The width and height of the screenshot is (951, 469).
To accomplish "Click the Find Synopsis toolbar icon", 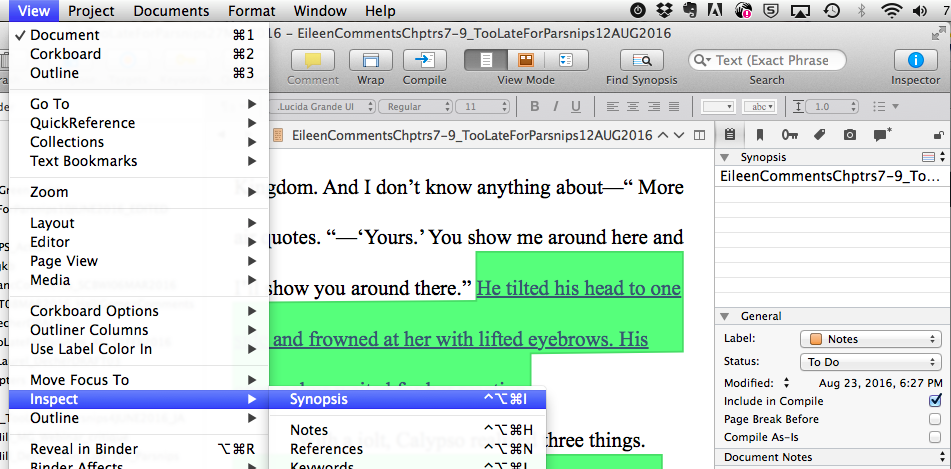I will (x=642, y=60).
